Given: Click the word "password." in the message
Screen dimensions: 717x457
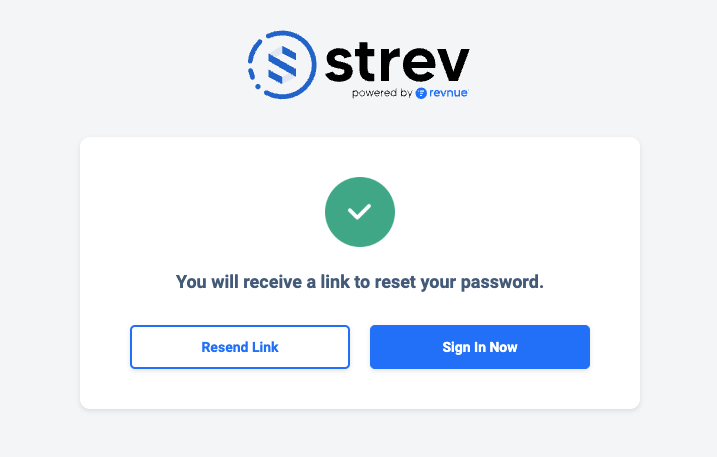Looking at the screenshot, I should click(502, 283).
